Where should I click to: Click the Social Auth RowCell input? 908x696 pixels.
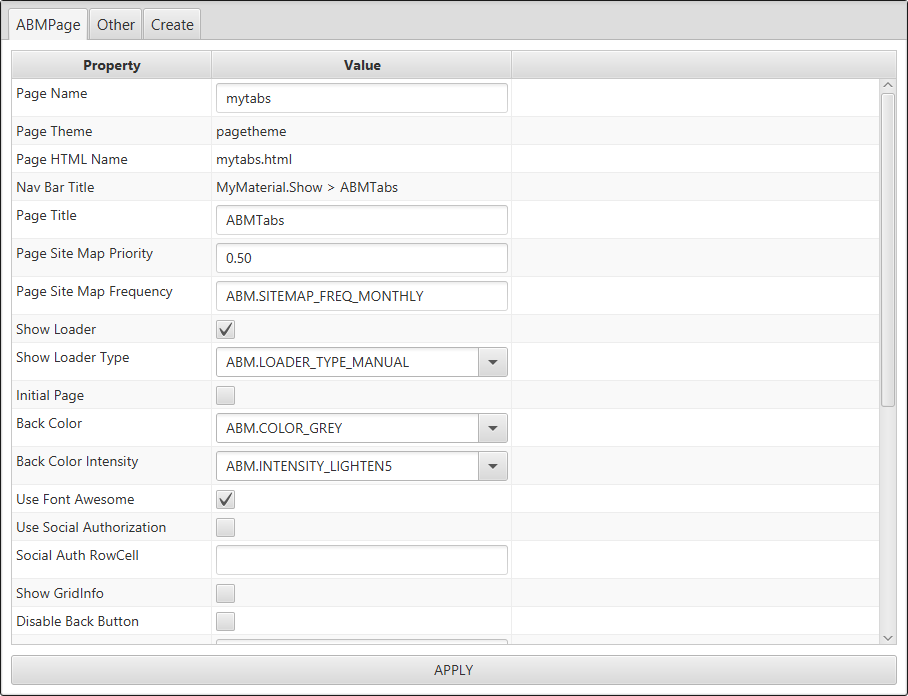[x=361, y=560]
